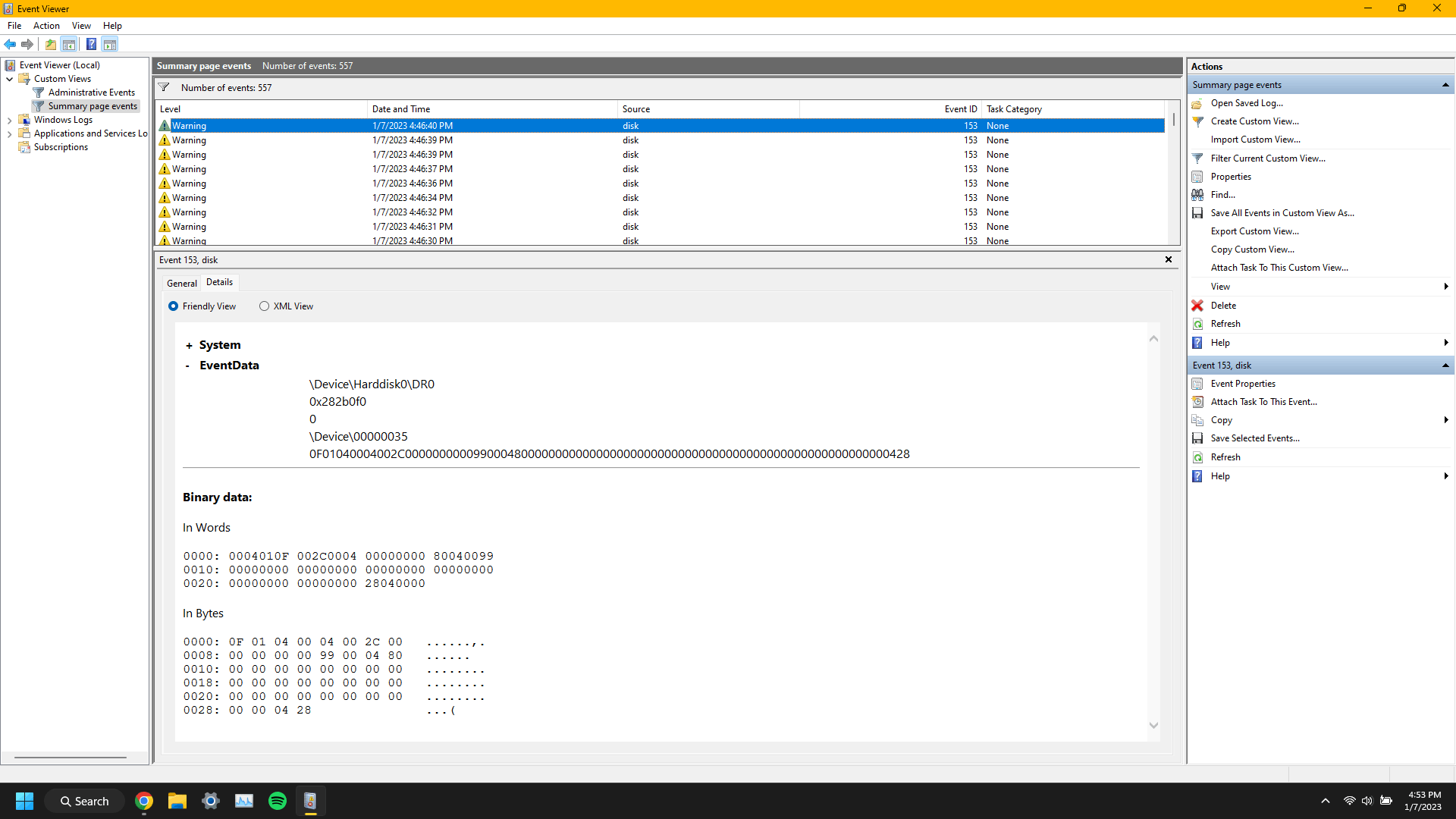
Task: Click Filter Current Custom View link
Action: tap(1268, 158)
